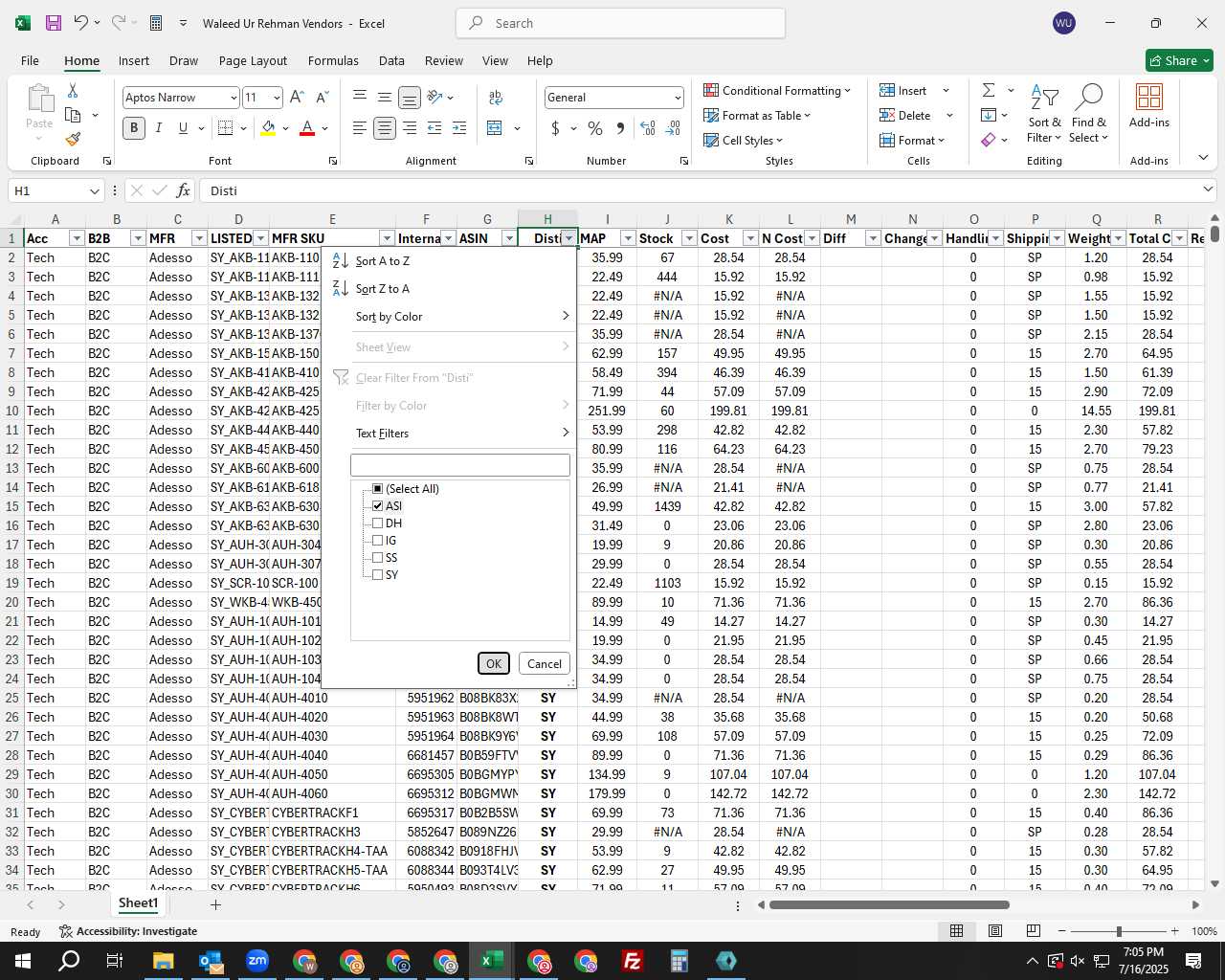Click the Percent Style icon
The width and height of the screenshot is (1225, 980).
(595, 128)
